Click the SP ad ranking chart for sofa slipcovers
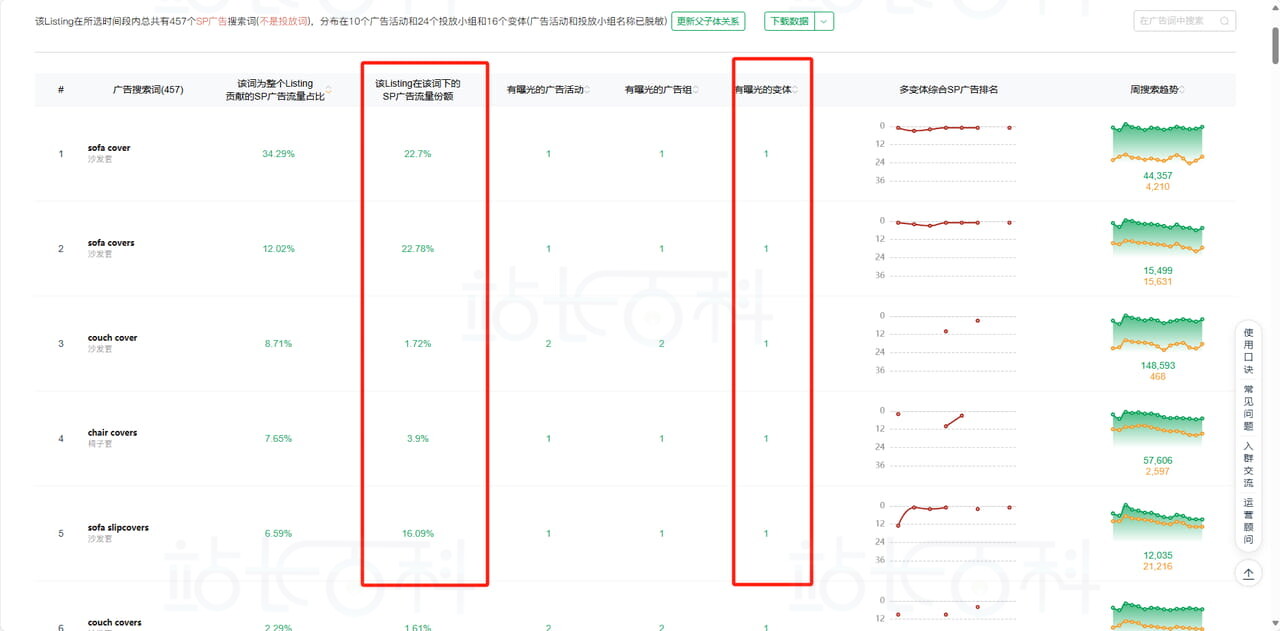The width and height of the screenshot is (1280, 631). (947, 534)
